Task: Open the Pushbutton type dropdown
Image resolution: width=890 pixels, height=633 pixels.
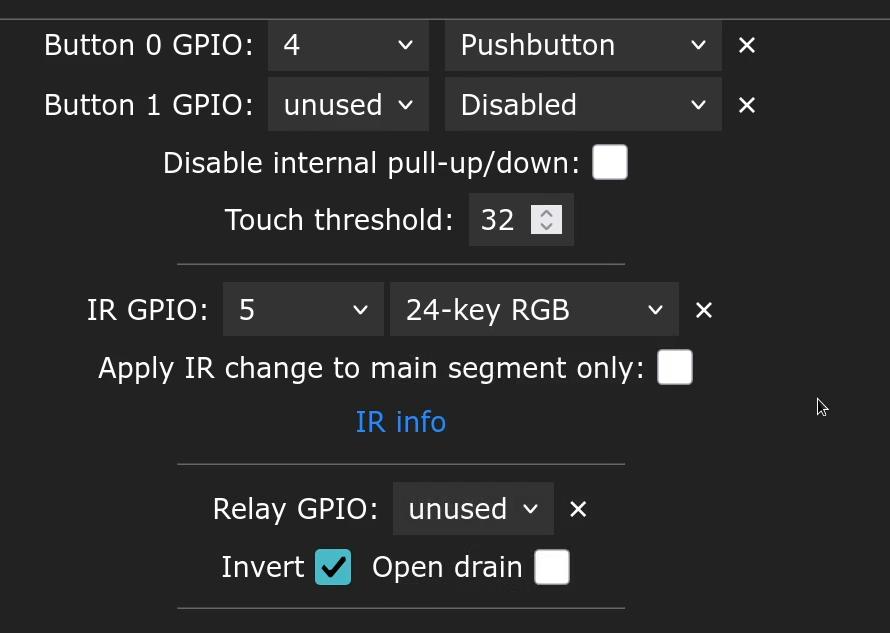Action: click(x=583, y=45)
